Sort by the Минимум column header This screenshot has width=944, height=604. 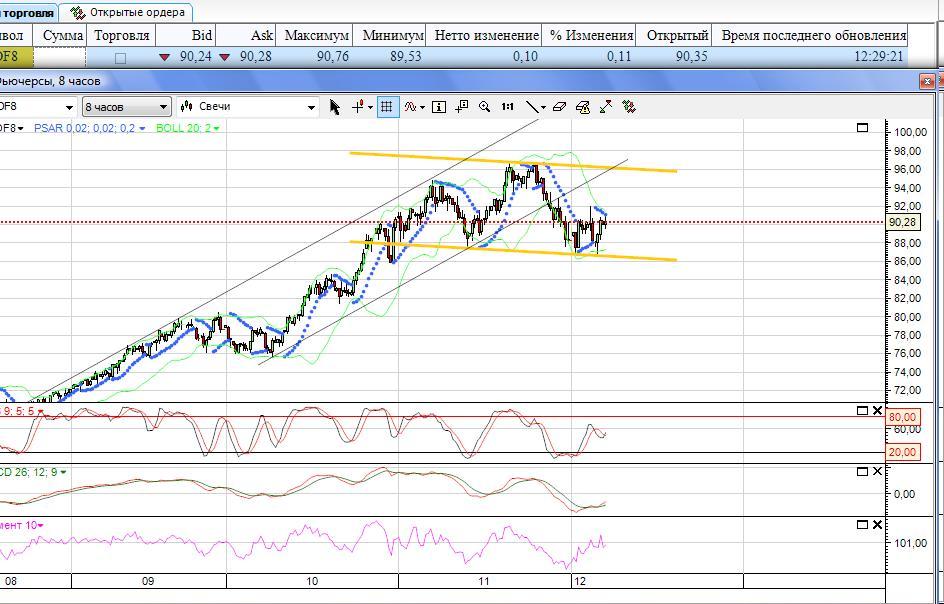tap(390, 36)
